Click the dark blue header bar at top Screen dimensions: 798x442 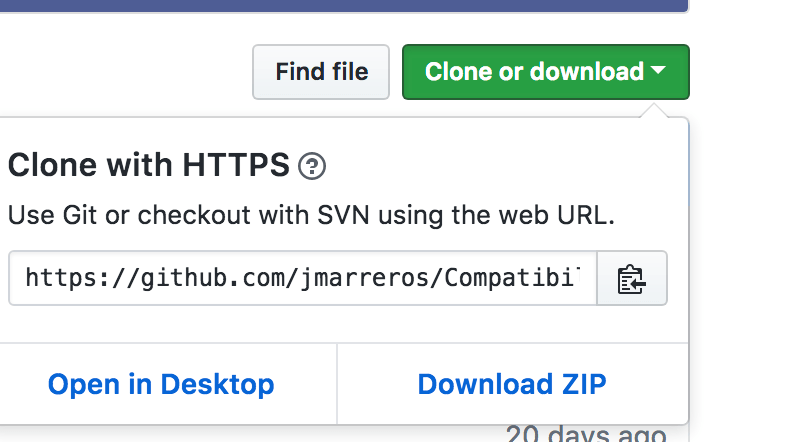(x=344, y=6)
